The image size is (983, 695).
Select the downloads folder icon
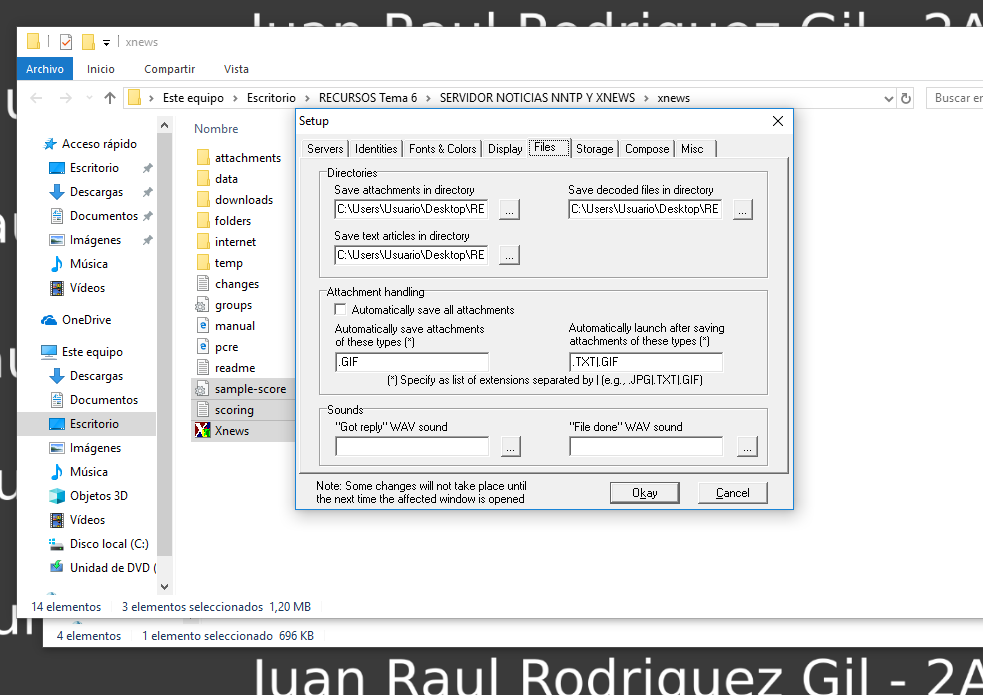click(203, 199)
